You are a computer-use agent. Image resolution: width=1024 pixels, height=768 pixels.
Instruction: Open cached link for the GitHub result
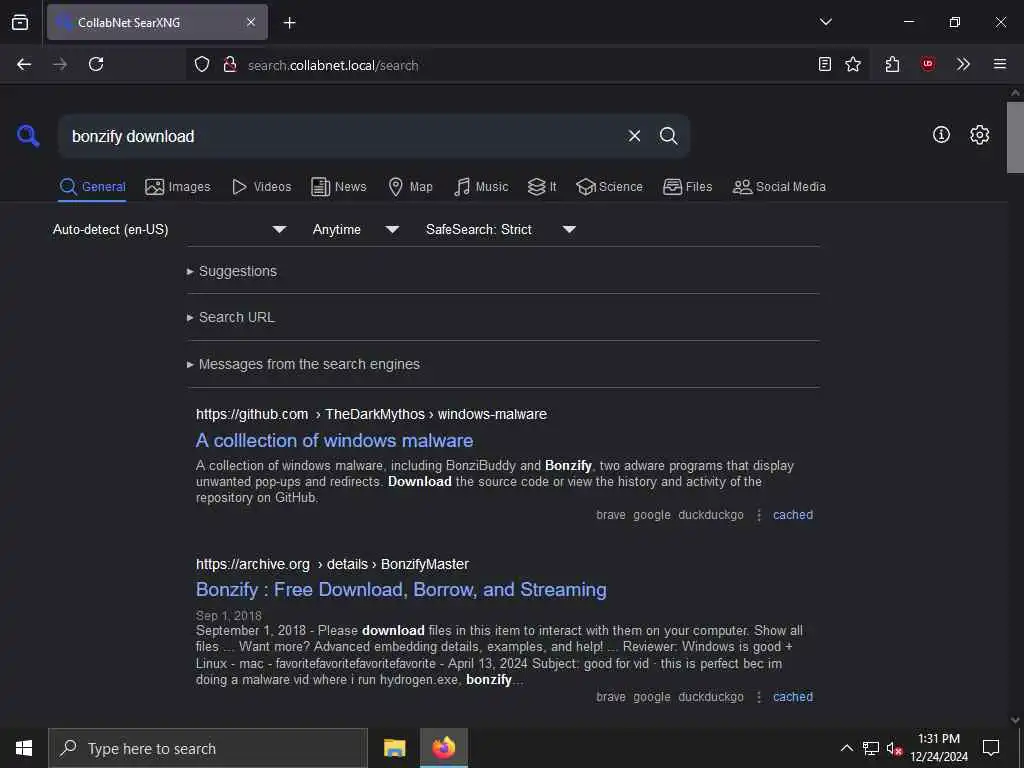point(793,515)
